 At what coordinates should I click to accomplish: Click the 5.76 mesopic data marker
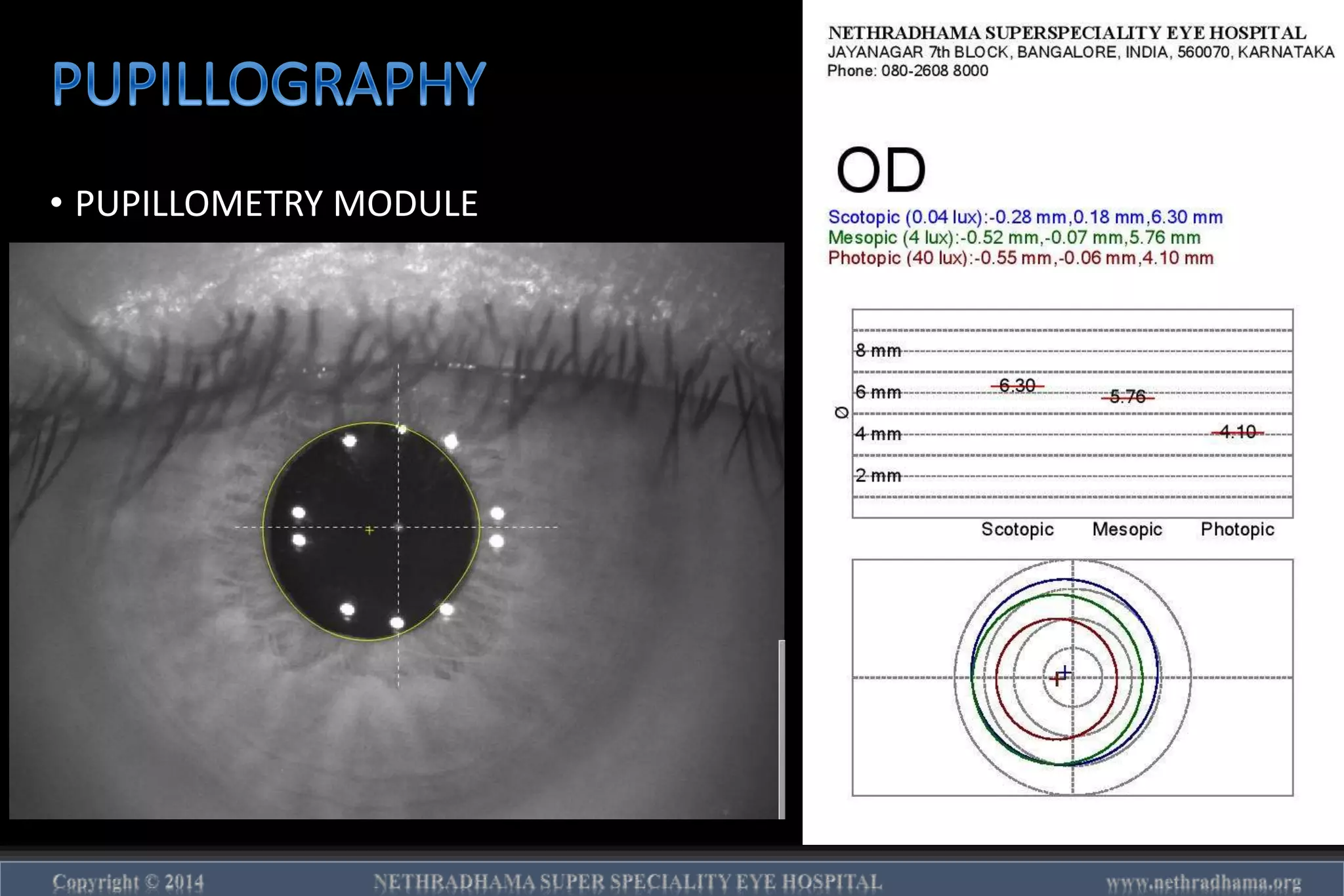(1127, 396)
